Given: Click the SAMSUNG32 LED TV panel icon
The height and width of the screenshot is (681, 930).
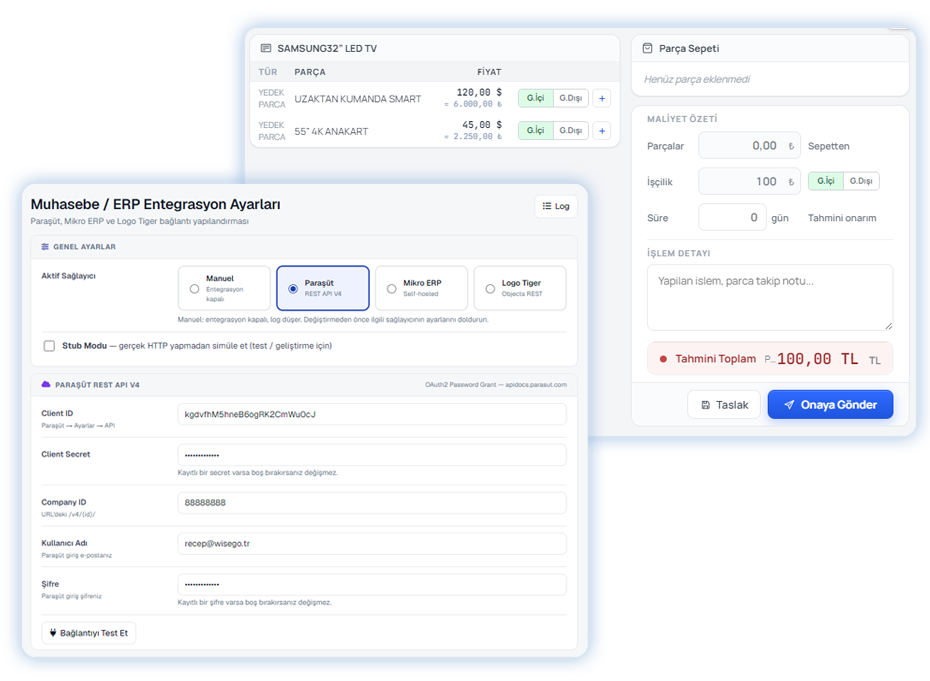Looking at the screenshot, I should coord(266,48).
